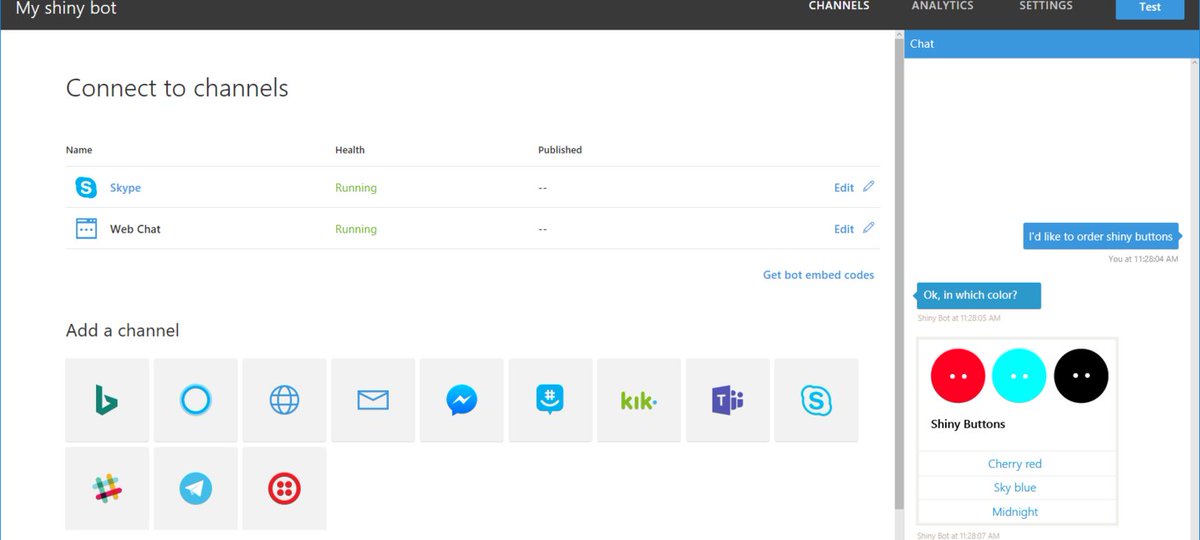The image size is (1200, 540).
Task: Click 'I'd like to order shiny buttons' message
Action: click(1100, 237)
